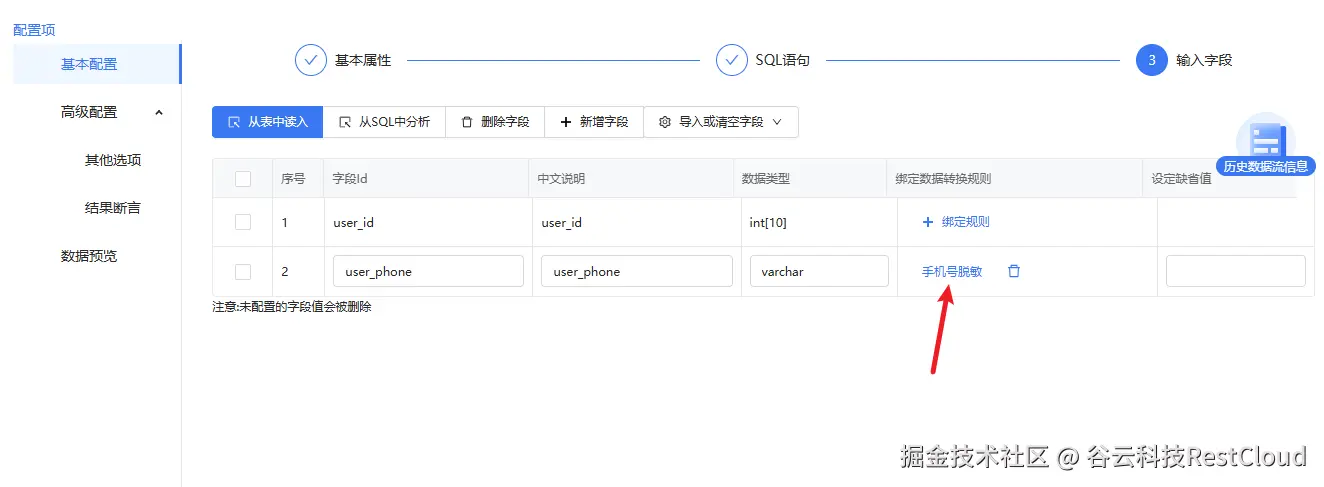Open 其他选项 in the sidebar
Image resolution: width=1324 pixels, height=487 pixels.
[113, 160]
